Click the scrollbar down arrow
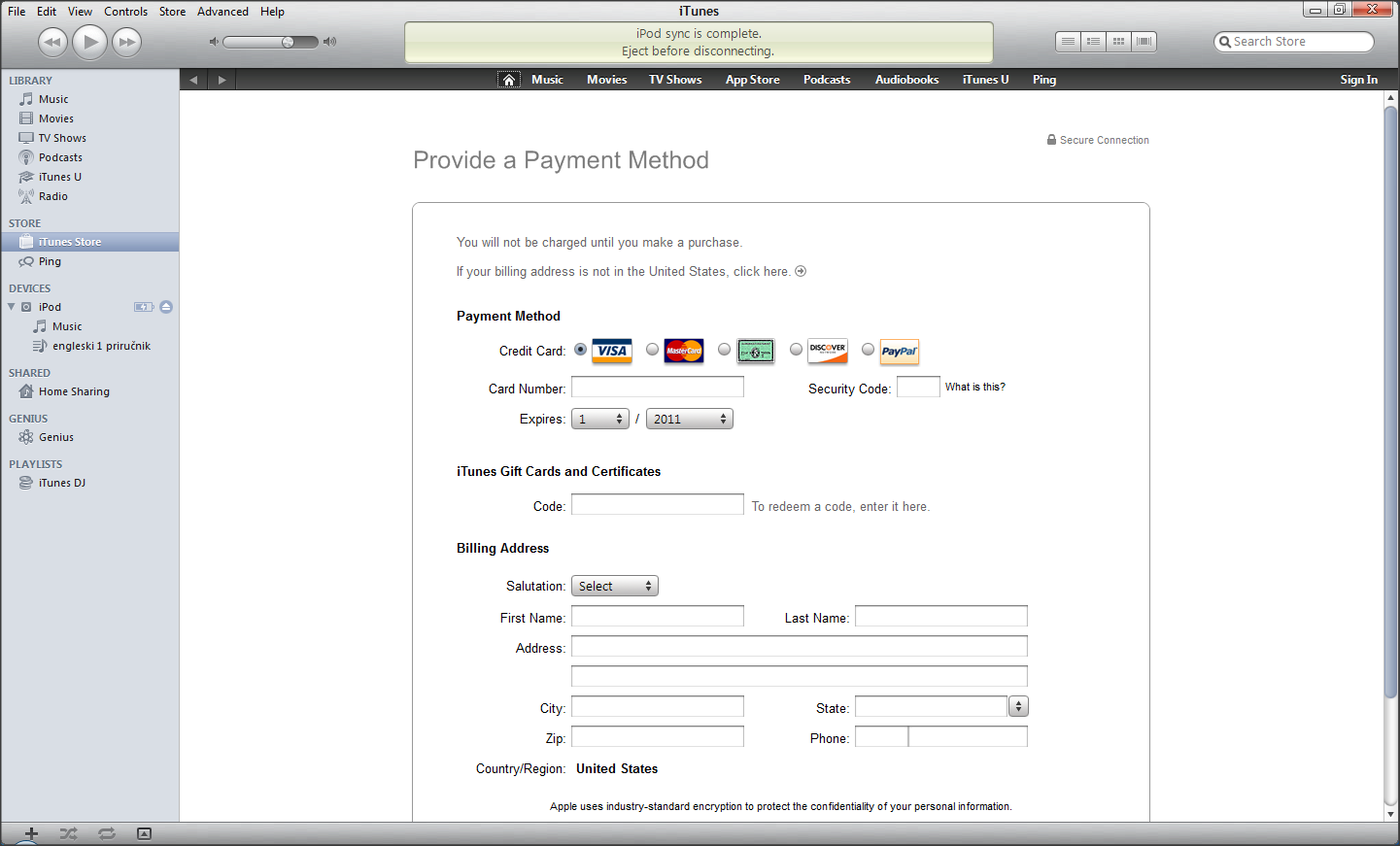 pos(1390,814)
